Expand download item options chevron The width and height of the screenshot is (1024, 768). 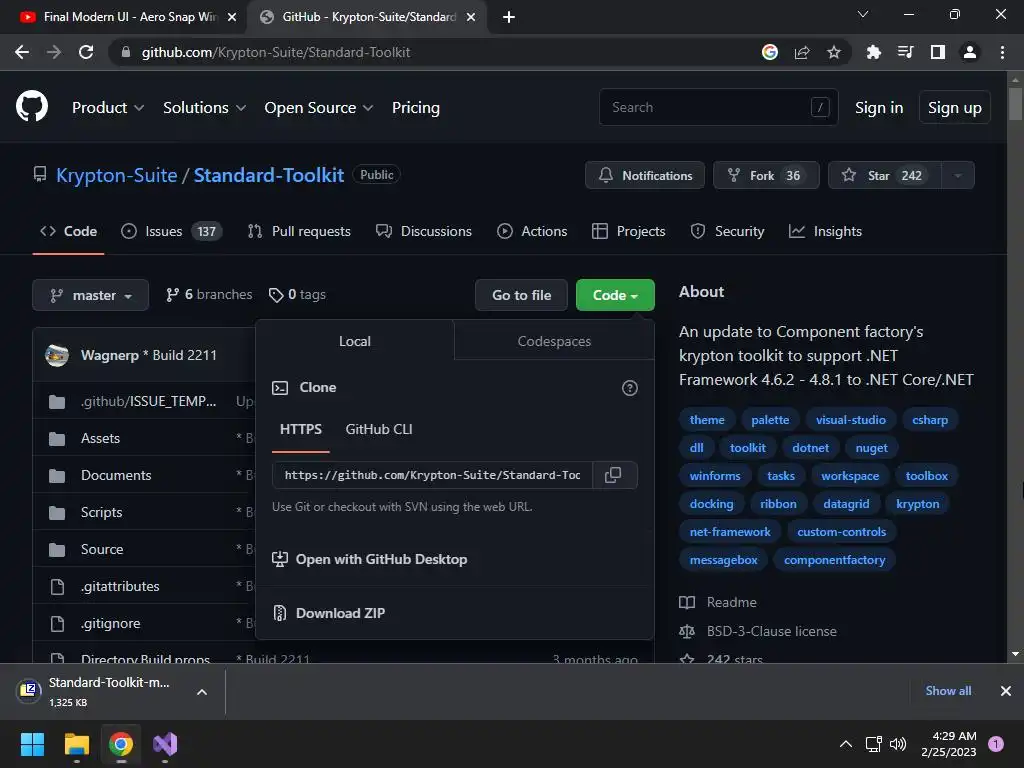202,692
